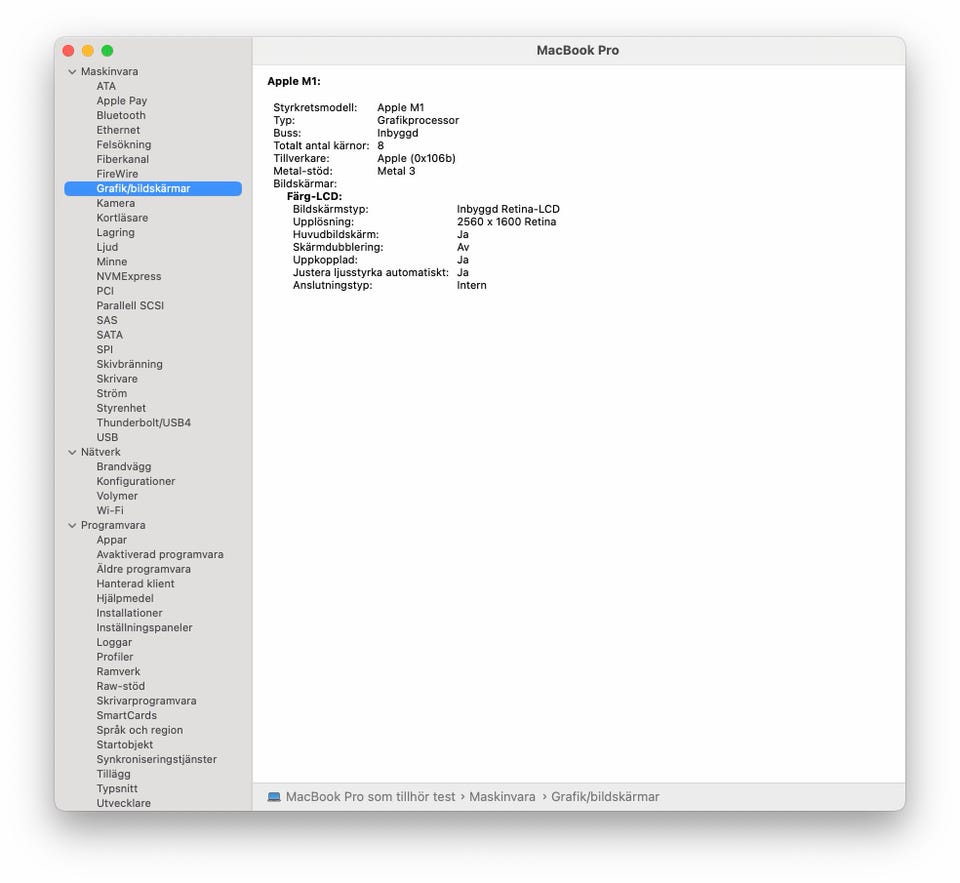The width and height of the screenshot is (960, 883).
Task: Select Synkroniseringstjänster in the sidebar
Action: pos(157,760)
